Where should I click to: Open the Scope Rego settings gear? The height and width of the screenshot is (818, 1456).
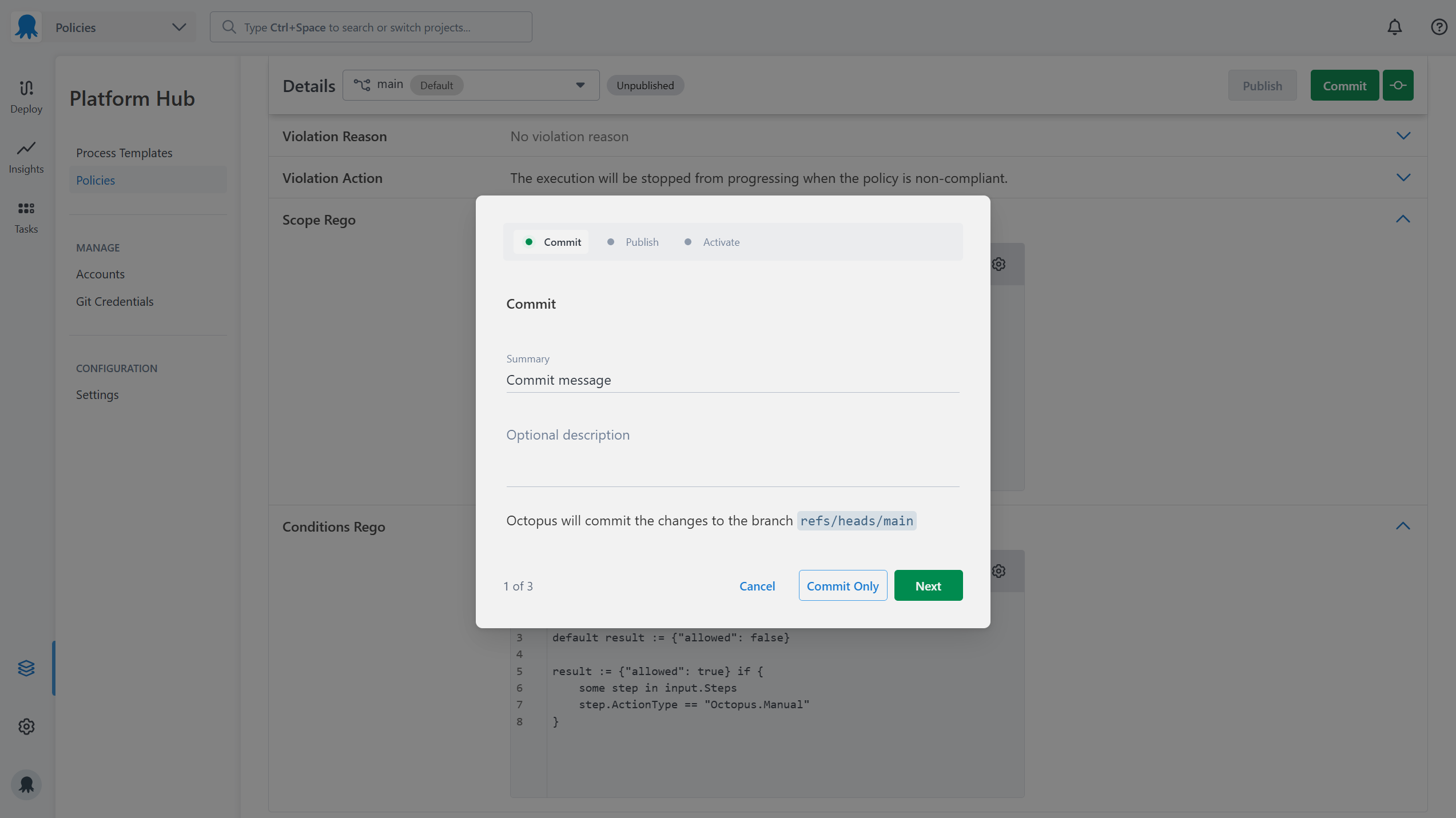point(998,264)
